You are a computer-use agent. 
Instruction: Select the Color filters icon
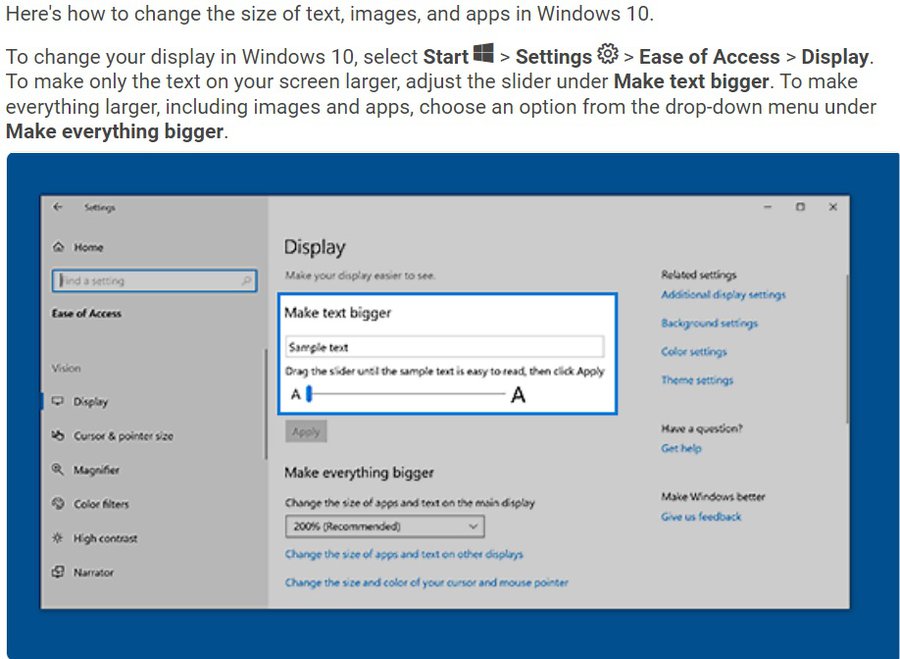pyautogui.click(x=57, y=504)
